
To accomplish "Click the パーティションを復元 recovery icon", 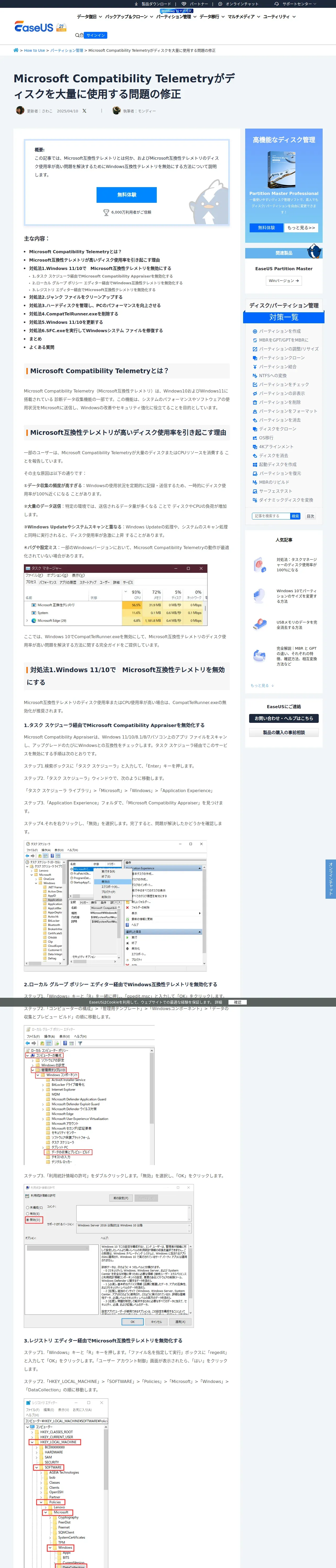I will tap(255, 474).
